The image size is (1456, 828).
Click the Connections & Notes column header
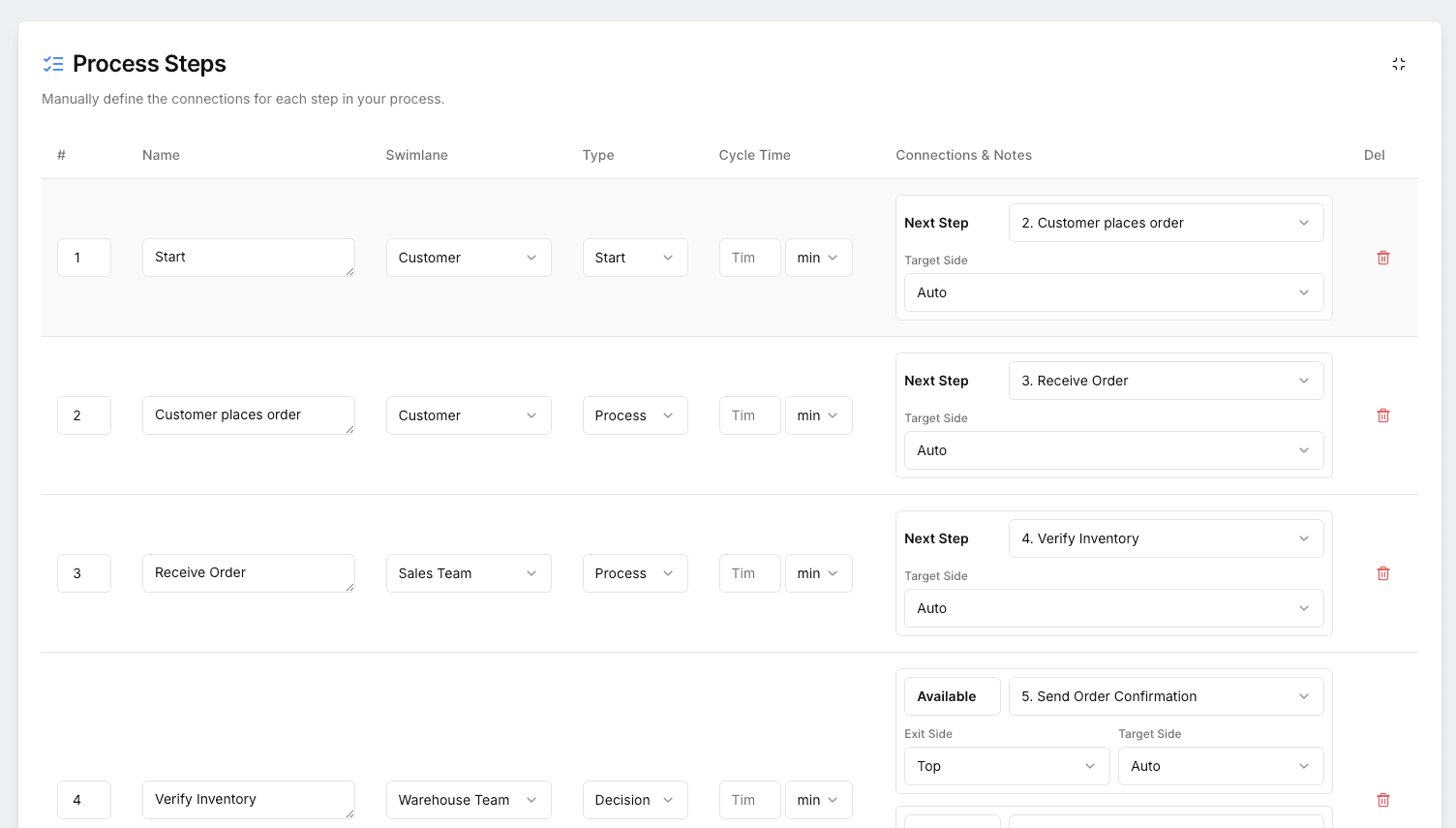964,155
